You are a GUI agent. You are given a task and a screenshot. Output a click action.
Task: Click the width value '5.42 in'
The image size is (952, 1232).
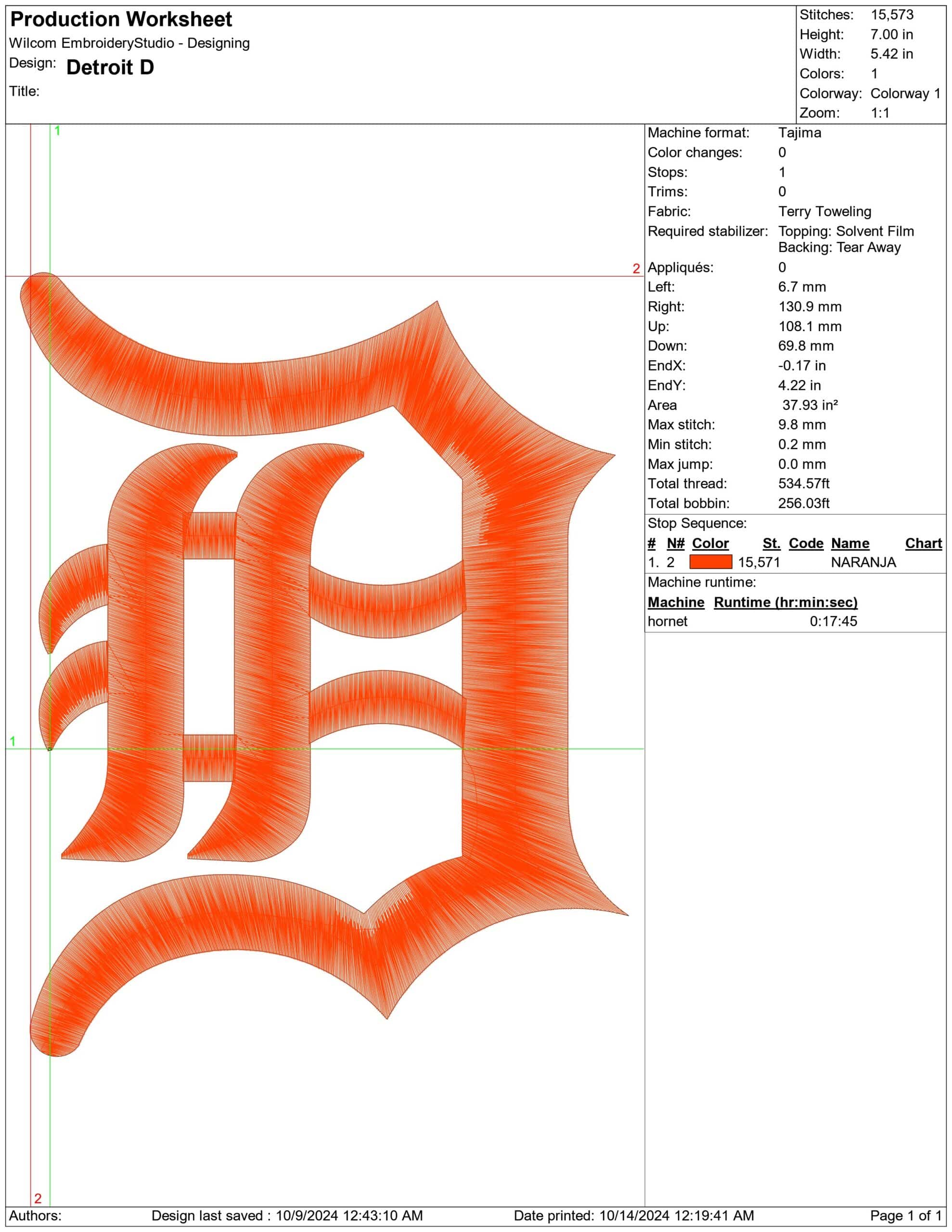click(892, 54)
